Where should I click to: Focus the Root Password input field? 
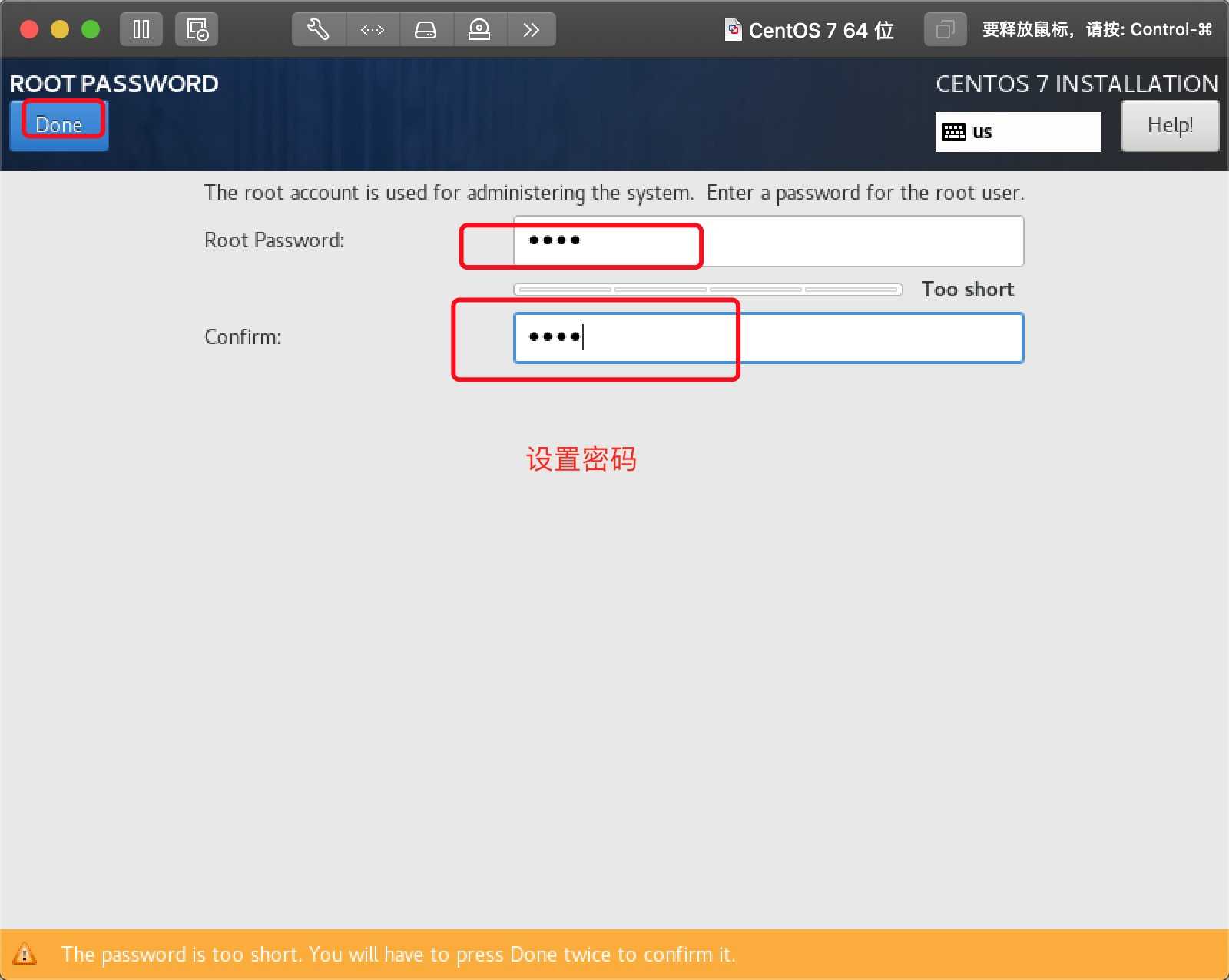point(768,241)
